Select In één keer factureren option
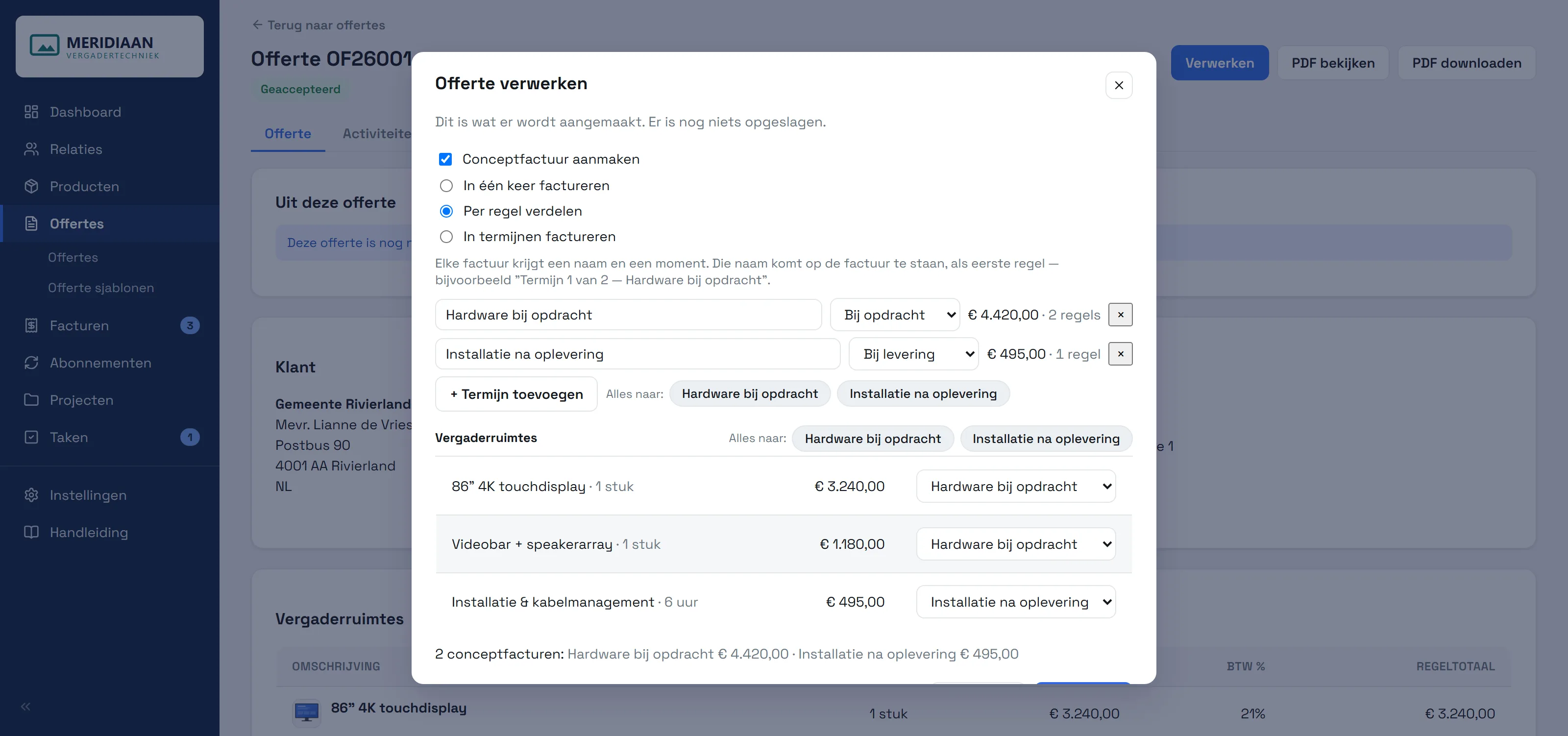Image resolution: width=1568 pixels, height=736 pixels. click(x=446, y=186)
